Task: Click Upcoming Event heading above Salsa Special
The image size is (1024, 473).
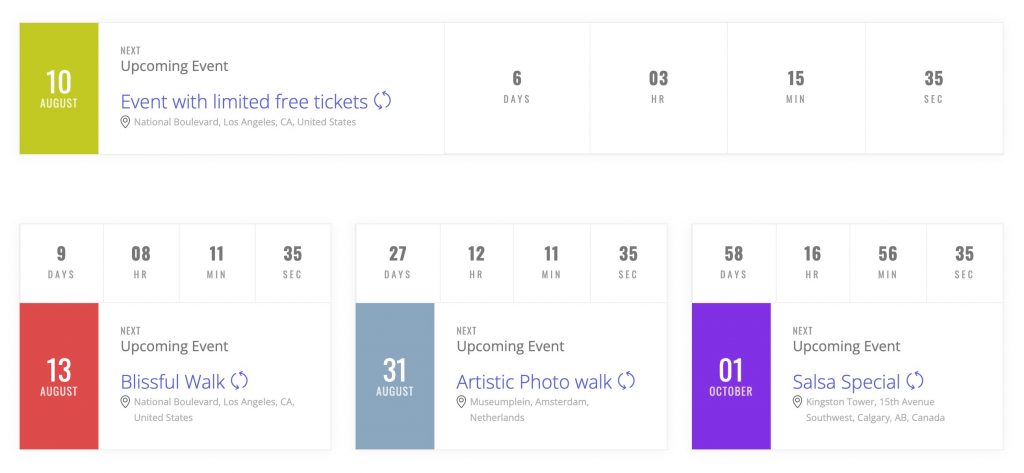Action: click(x=846, y=347)
